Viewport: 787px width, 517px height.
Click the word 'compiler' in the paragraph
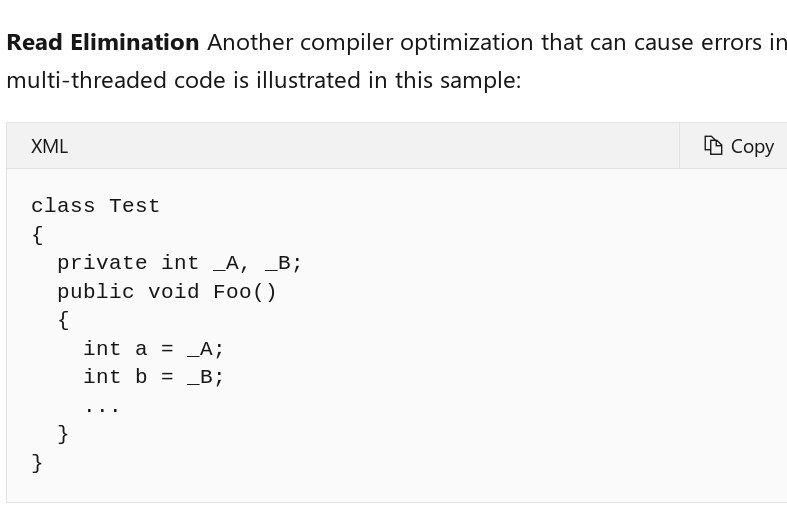click(x=346, y=43)
